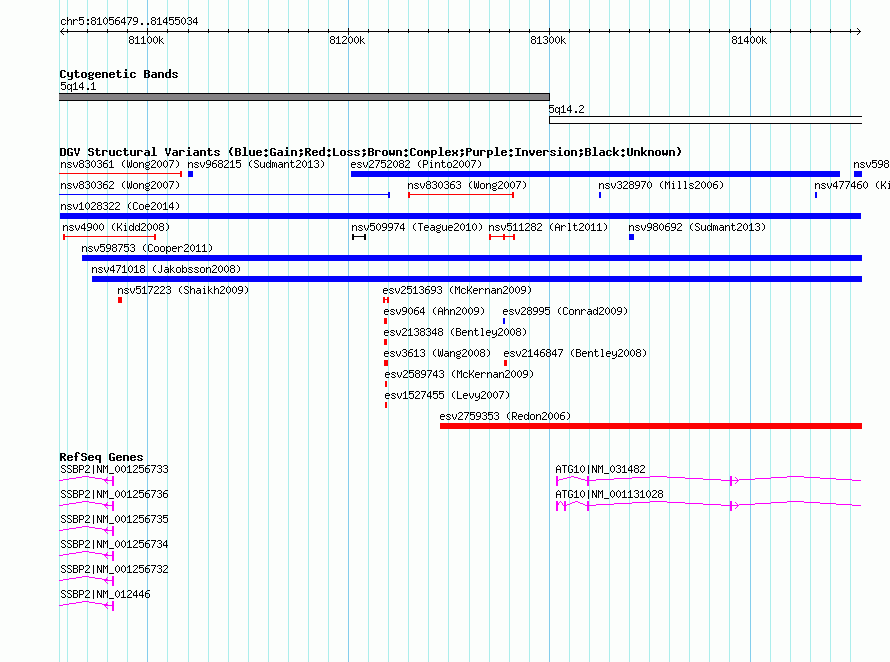
Task: Click the SSBP2|NM_012446 gene glyph
Action: pyautogui.click(x=87, y=605)
